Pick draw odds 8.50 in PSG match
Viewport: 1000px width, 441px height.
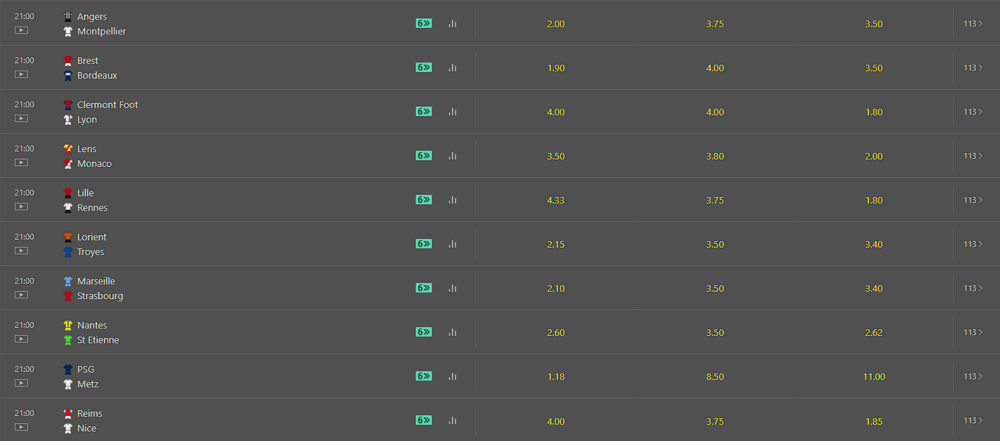tap(715, 377)
